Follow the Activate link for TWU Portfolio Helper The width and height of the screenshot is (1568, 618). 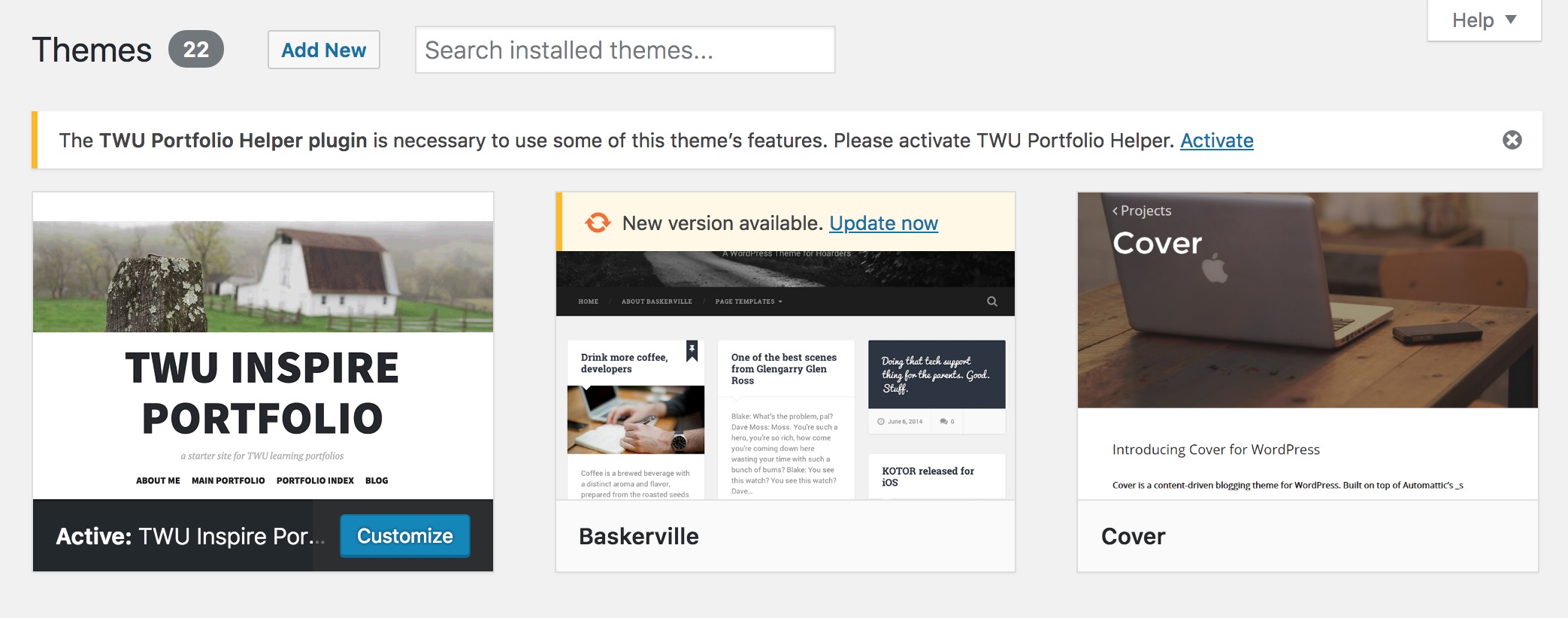coord(1216,141)
